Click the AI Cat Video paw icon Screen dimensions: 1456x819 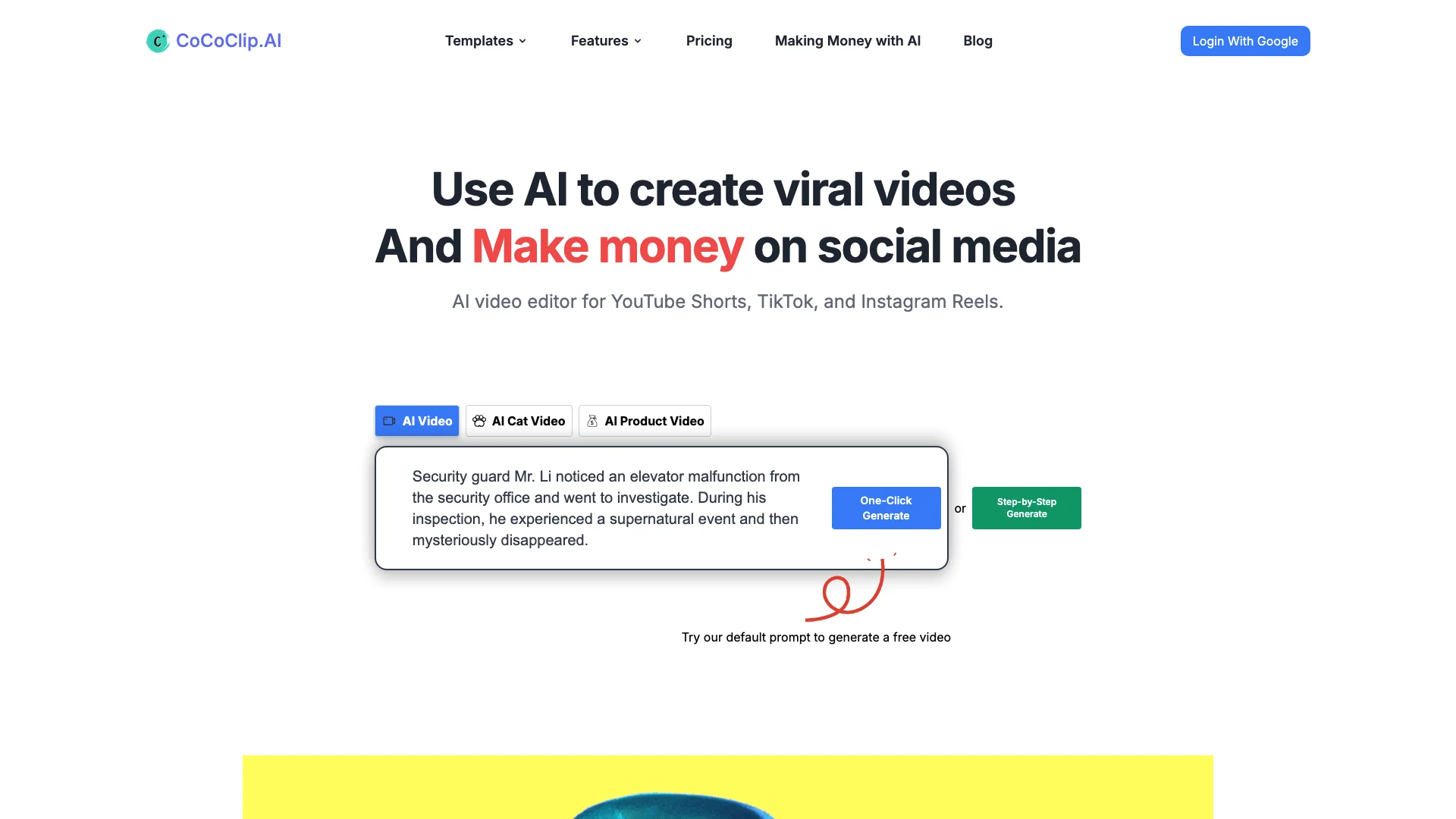point(481,420)
